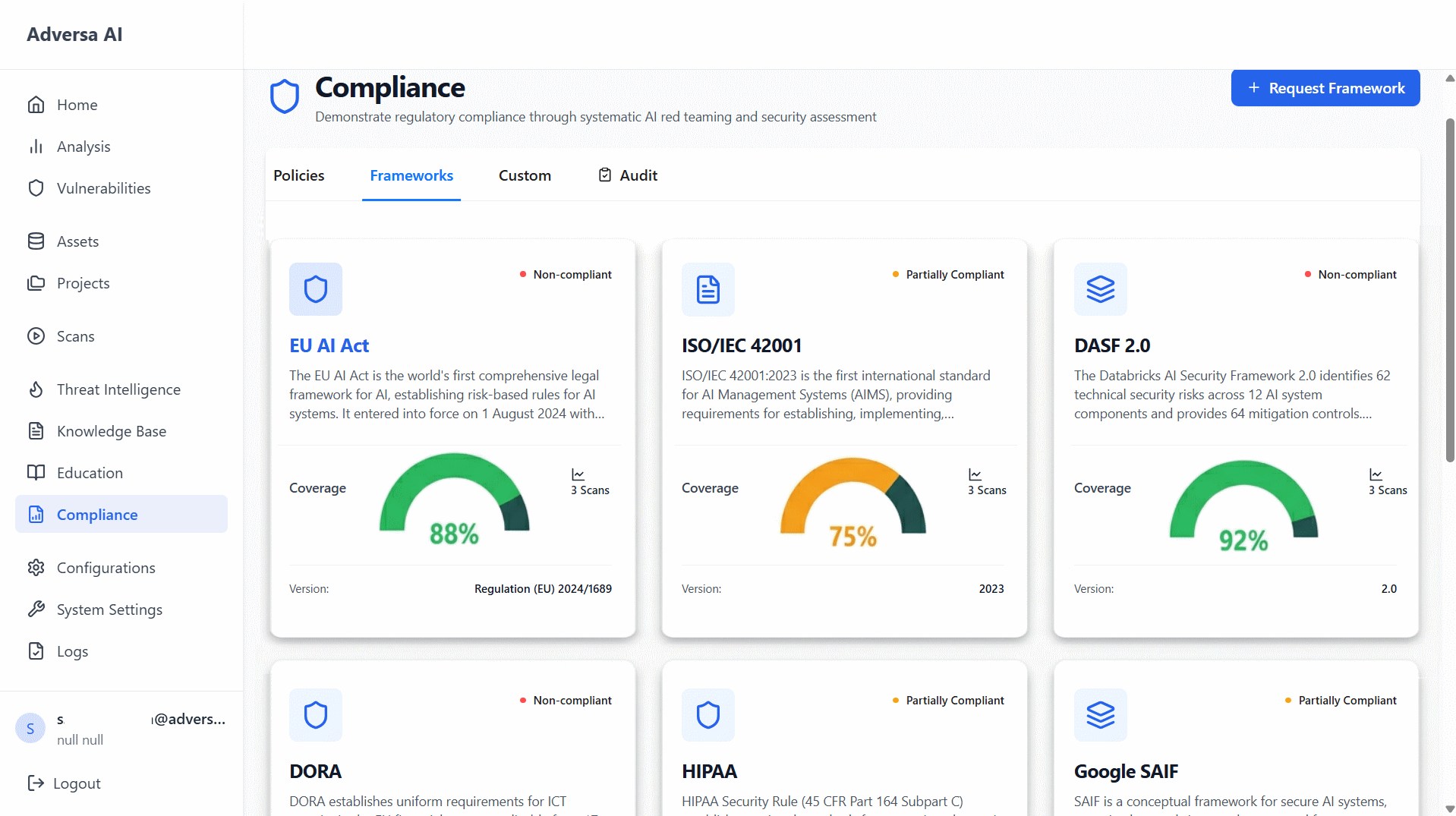Select the Compliance sidebar icon
Viewport: 1456px width, 816px height.
pyautogui.click(x=36, y=514)
